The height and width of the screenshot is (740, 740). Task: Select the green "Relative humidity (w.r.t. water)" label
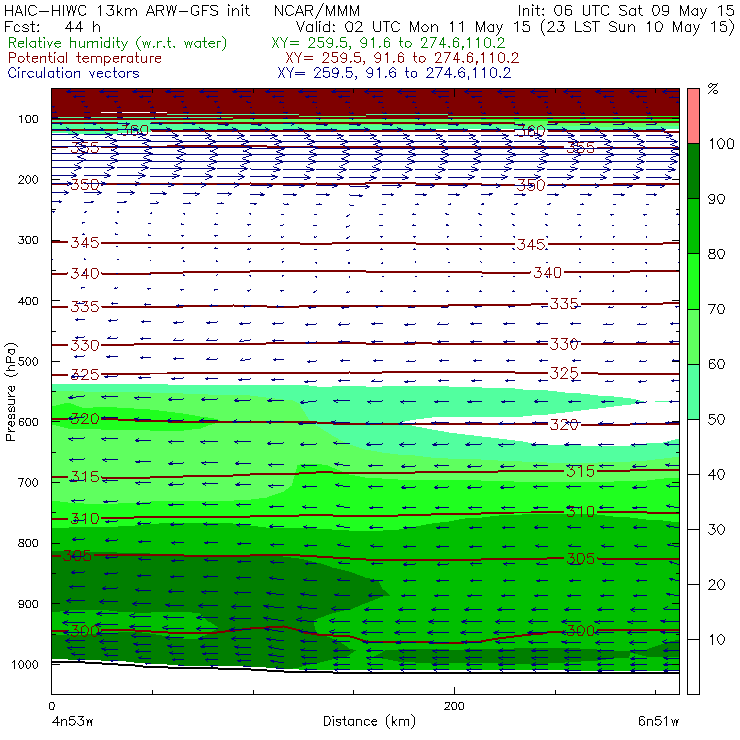click(118, 43)
